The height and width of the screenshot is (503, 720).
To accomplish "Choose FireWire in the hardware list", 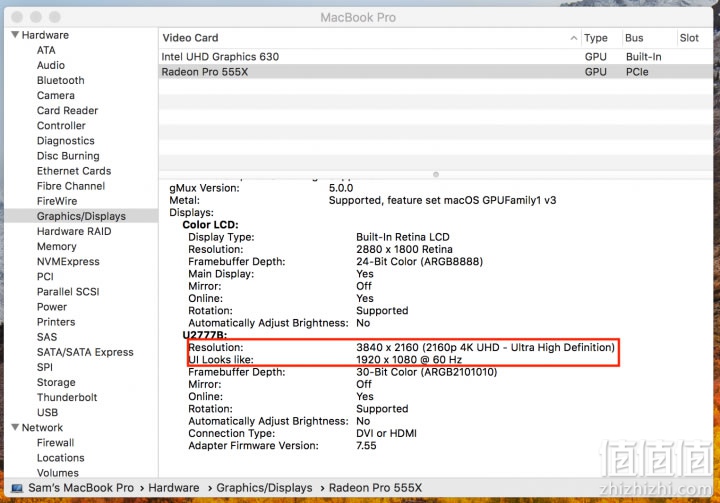I will [57, 201].
